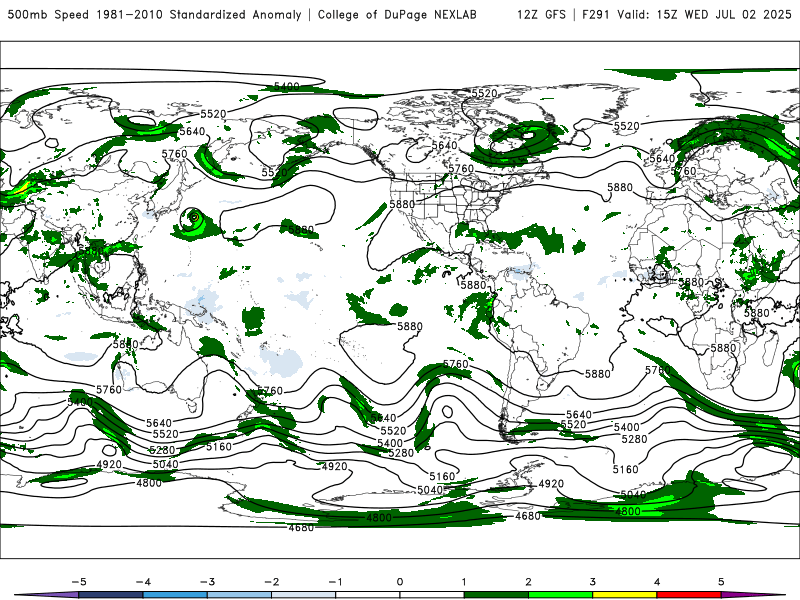
Task: Select the light blue -3 to -2 colorbar segment
Action: coord(239,595)
